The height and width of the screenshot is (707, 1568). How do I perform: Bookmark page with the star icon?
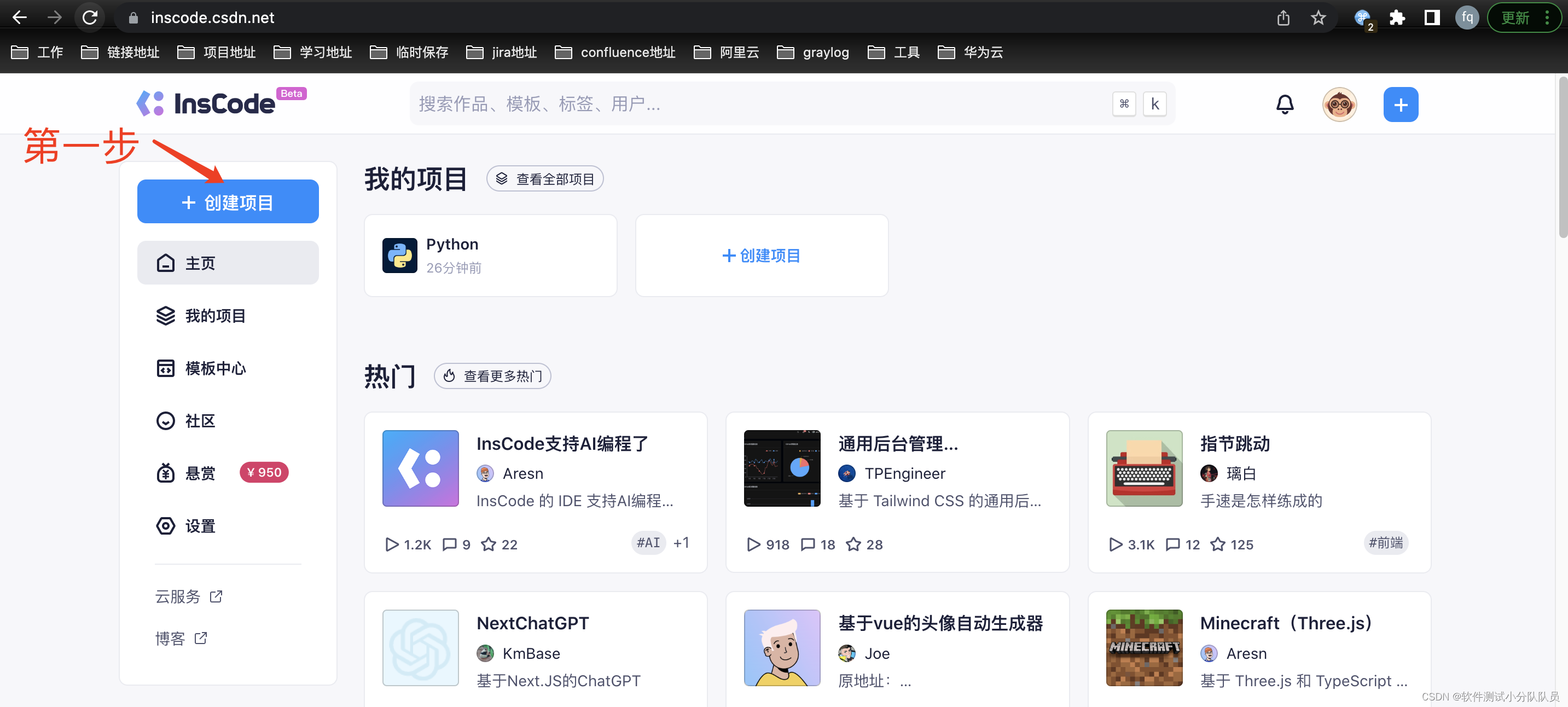[x=1318, y=18]
